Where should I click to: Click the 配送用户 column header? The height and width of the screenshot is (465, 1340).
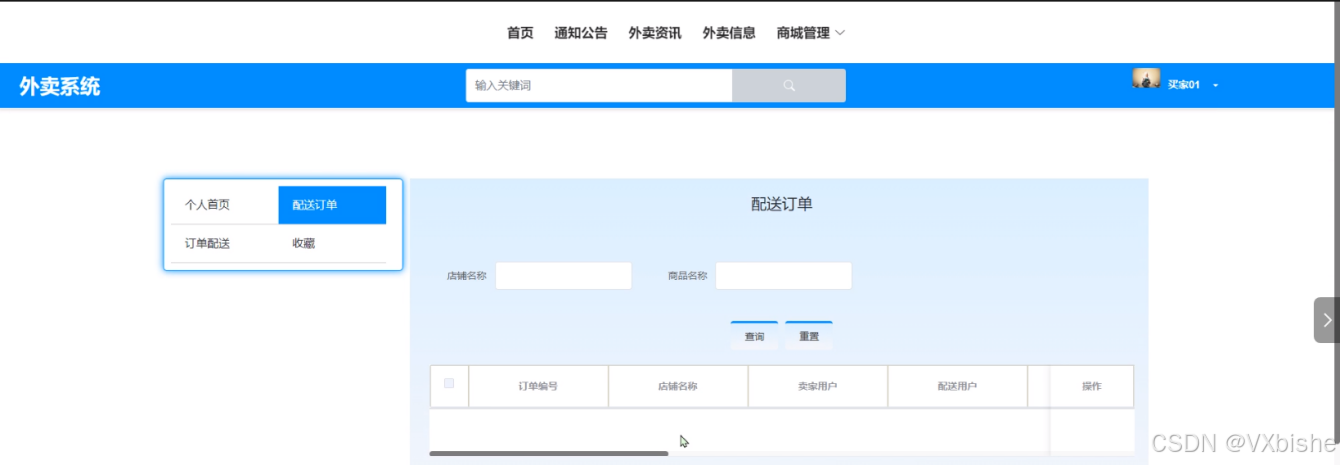(x=957, y=386)
